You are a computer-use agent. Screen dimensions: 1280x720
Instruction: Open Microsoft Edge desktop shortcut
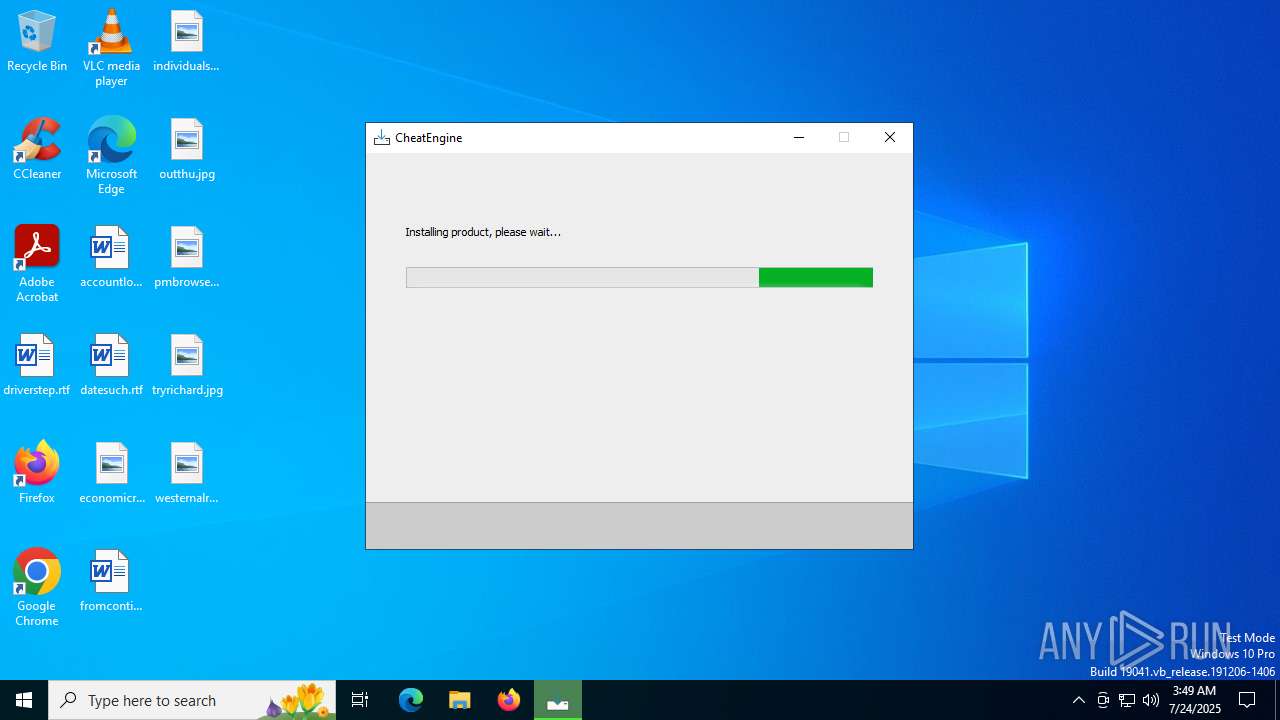111,155
